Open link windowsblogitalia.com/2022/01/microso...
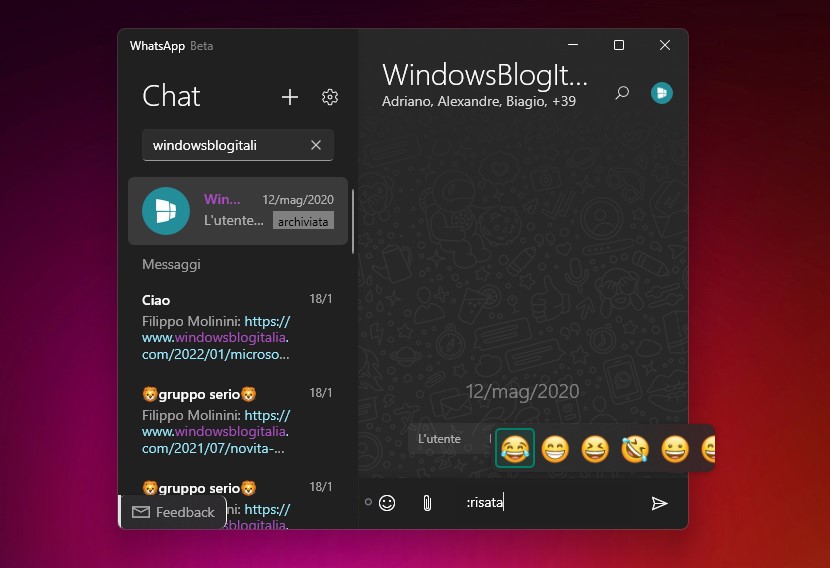The image size is (830, 568). (x=216, y=338)
